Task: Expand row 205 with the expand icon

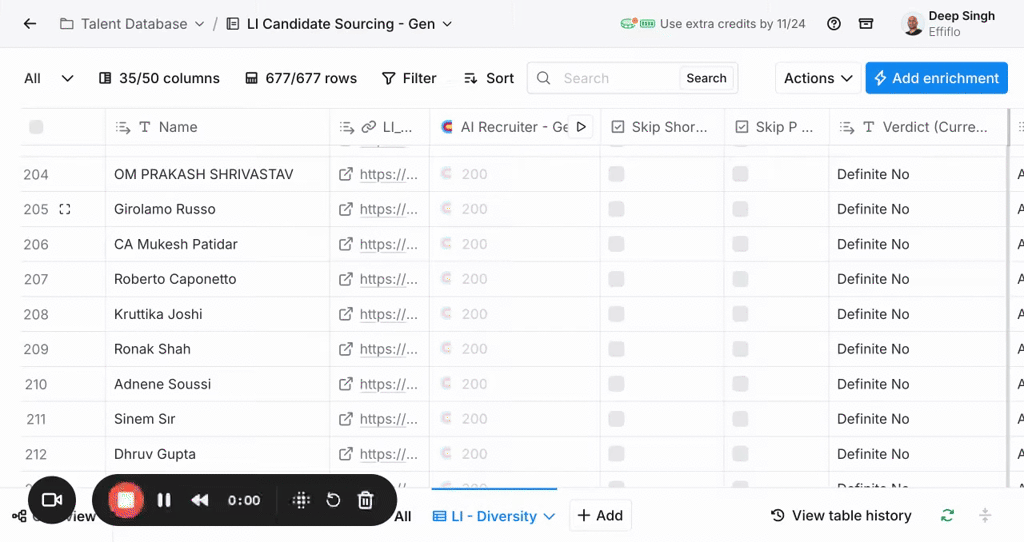Action: pyautogui.click(x=65, y=209)
